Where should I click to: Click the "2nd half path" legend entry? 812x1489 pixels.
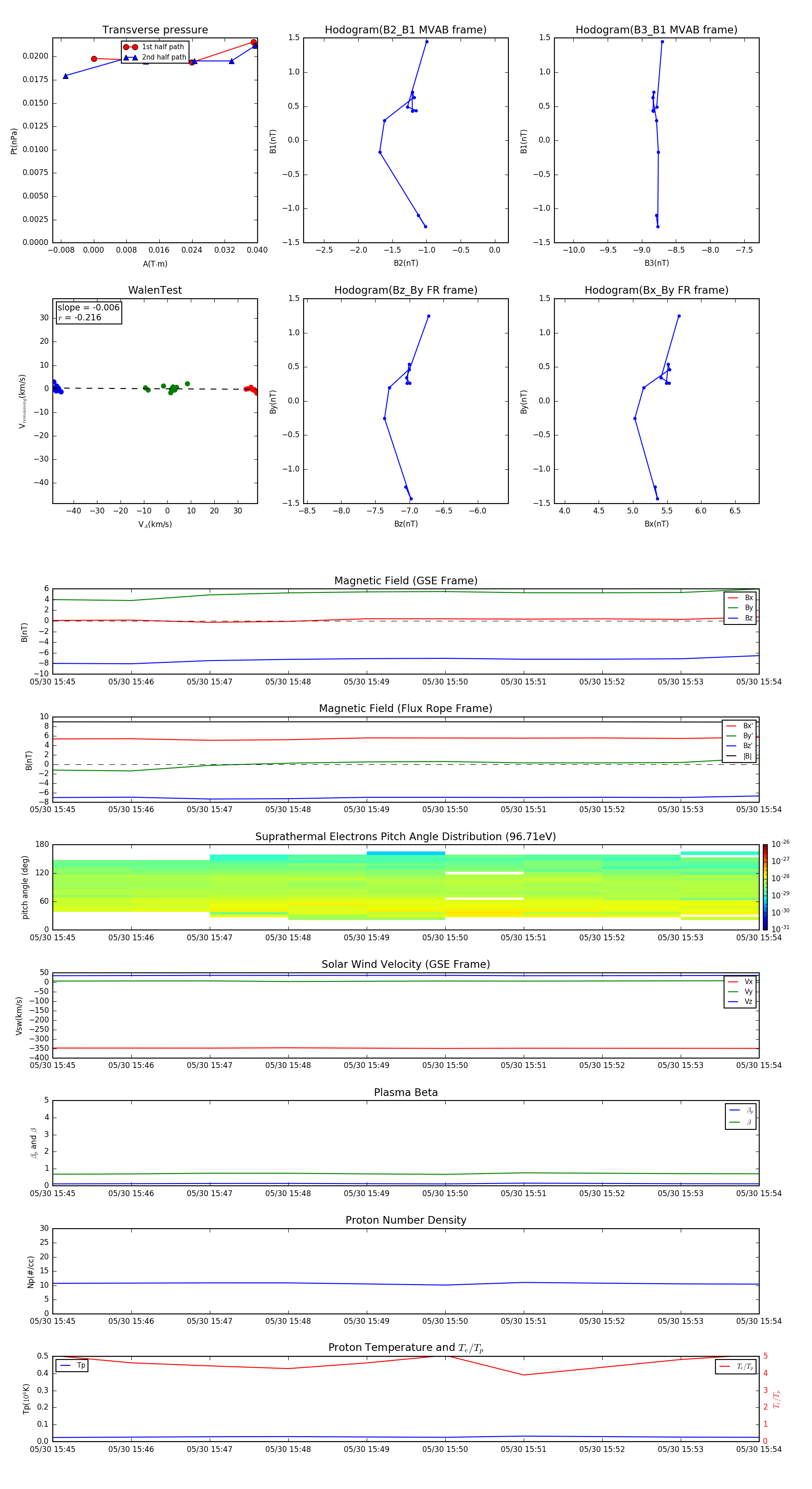tap(155, 57)
